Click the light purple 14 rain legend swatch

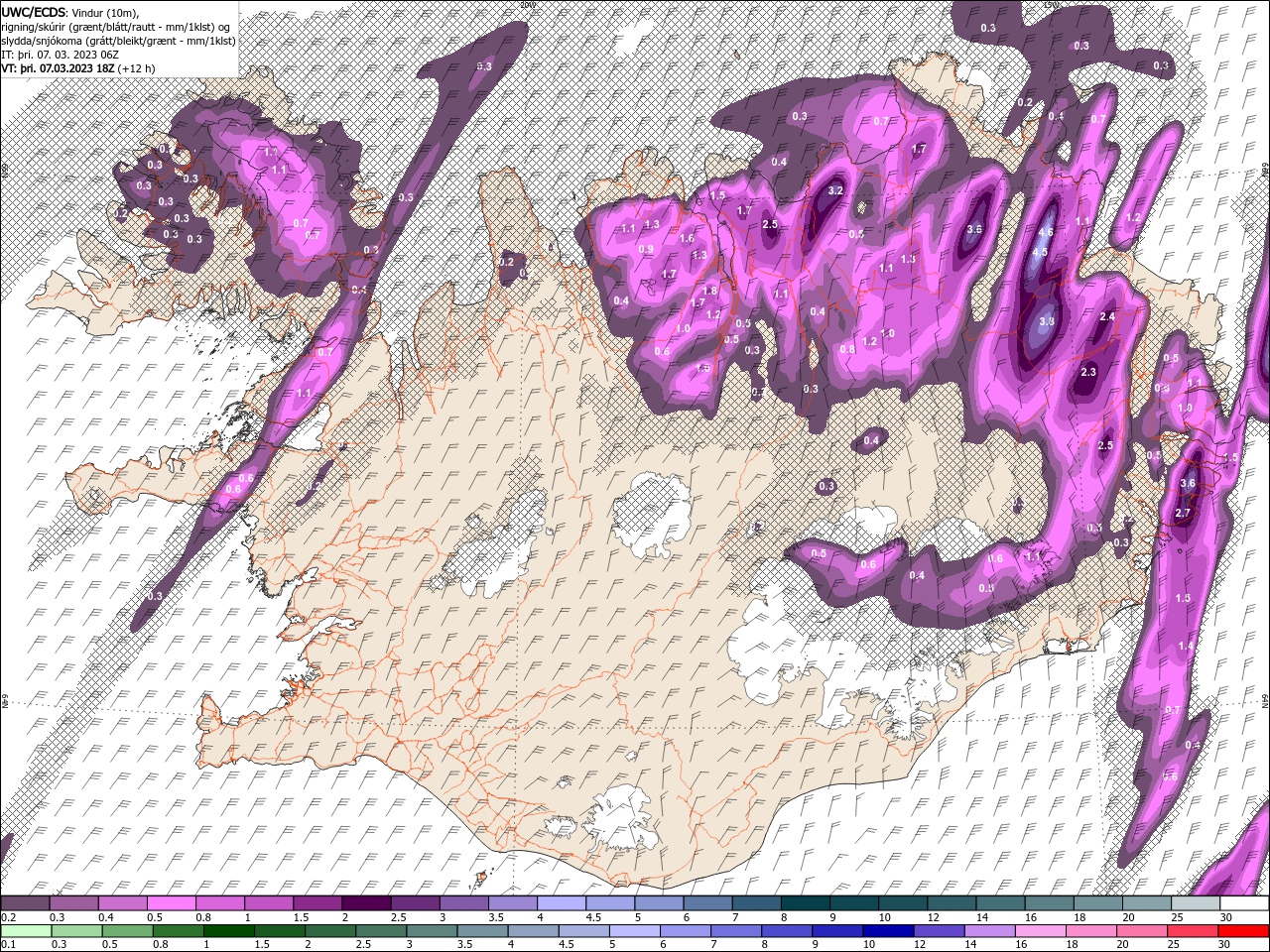(990, 930)
